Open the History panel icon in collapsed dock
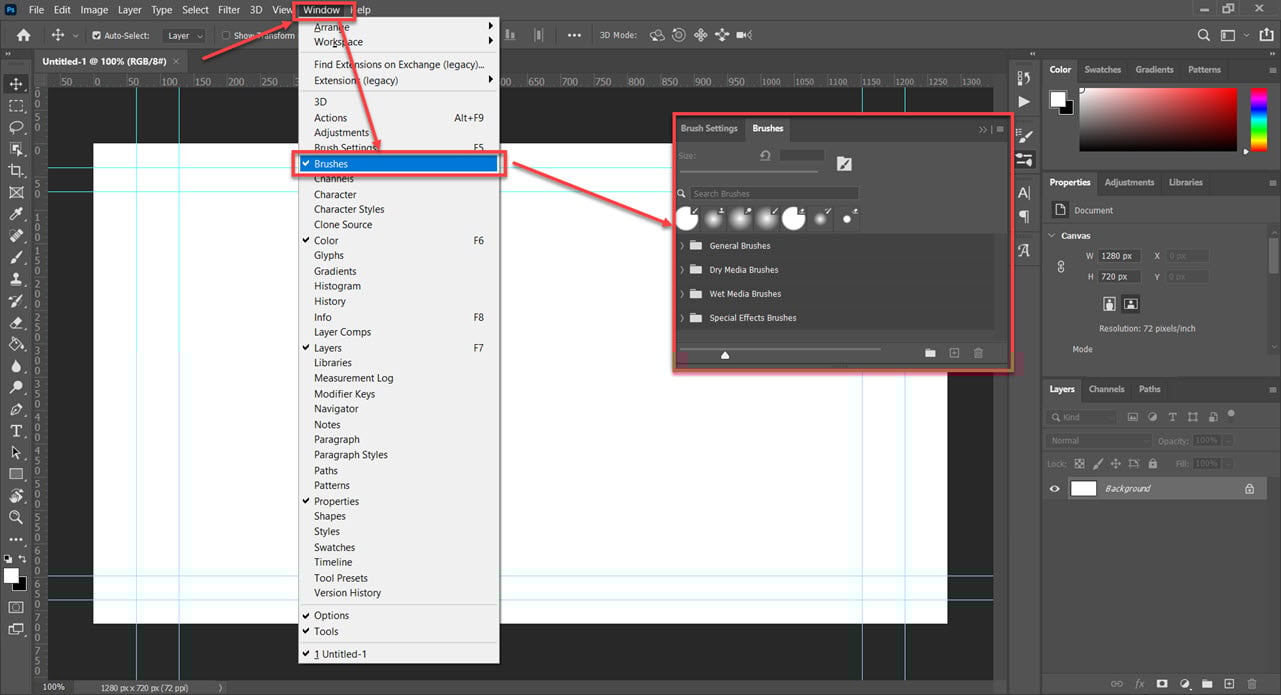This screenshot has width=1281, height=695. [1023, 78]
